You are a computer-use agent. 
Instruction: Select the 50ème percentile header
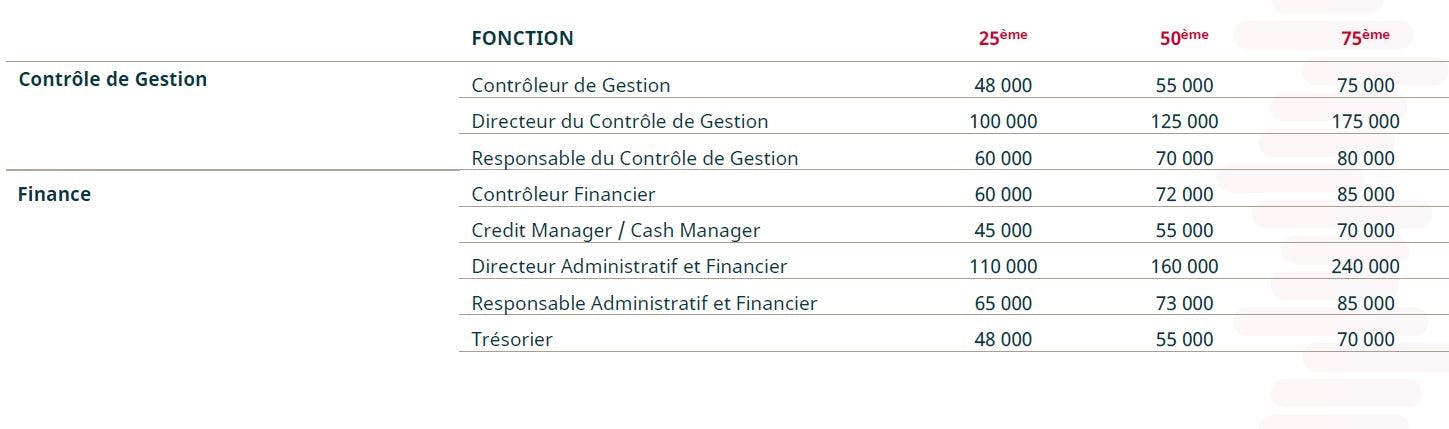1184,38
